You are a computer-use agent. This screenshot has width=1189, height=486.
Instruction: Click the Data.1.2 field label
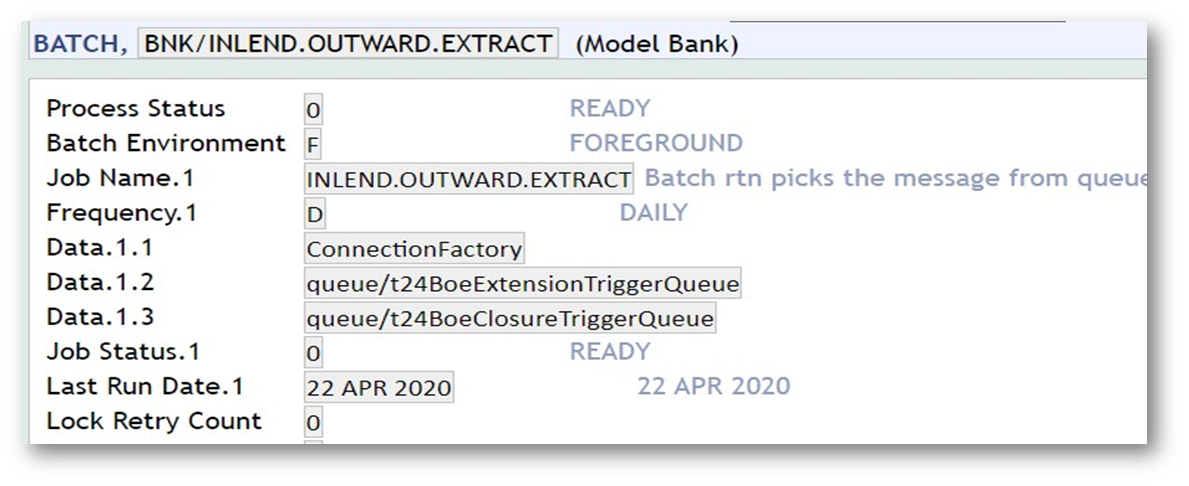100,283
